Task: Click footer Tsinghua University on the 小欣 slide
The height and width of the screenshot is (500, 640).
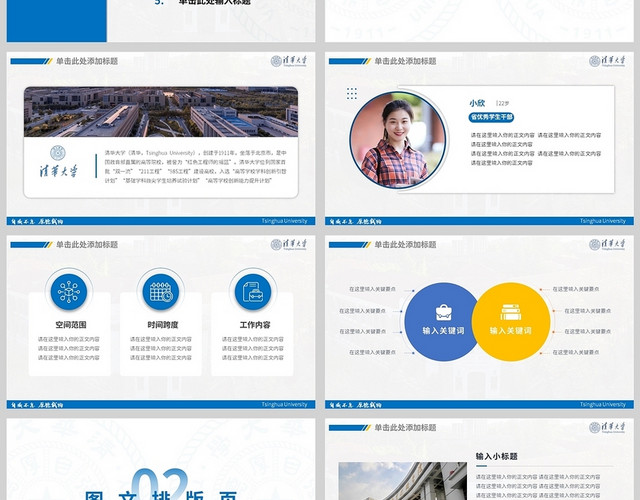Action: click(x=603, y=221)
